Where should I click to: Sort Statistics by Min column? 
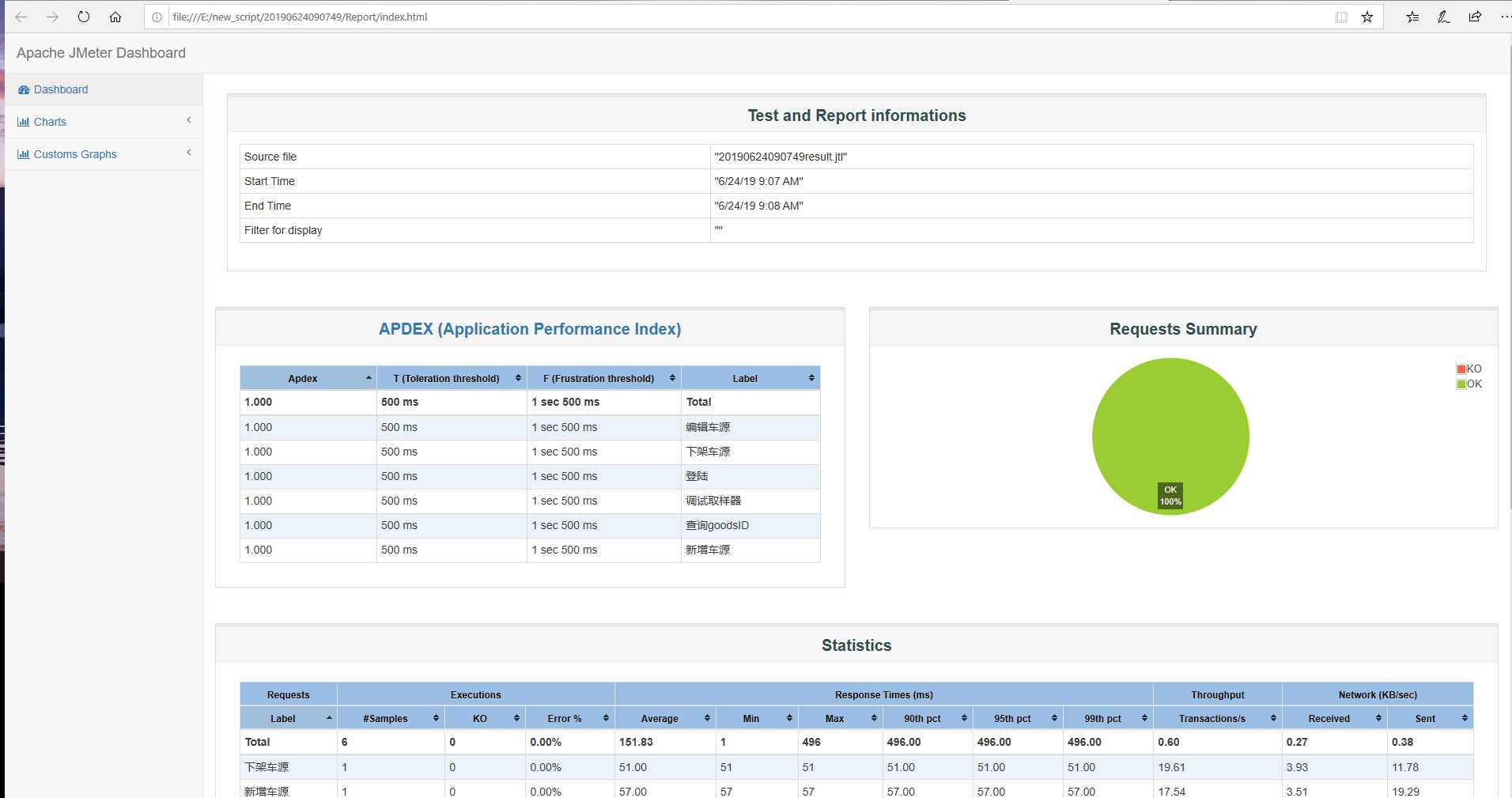(757, 718)
